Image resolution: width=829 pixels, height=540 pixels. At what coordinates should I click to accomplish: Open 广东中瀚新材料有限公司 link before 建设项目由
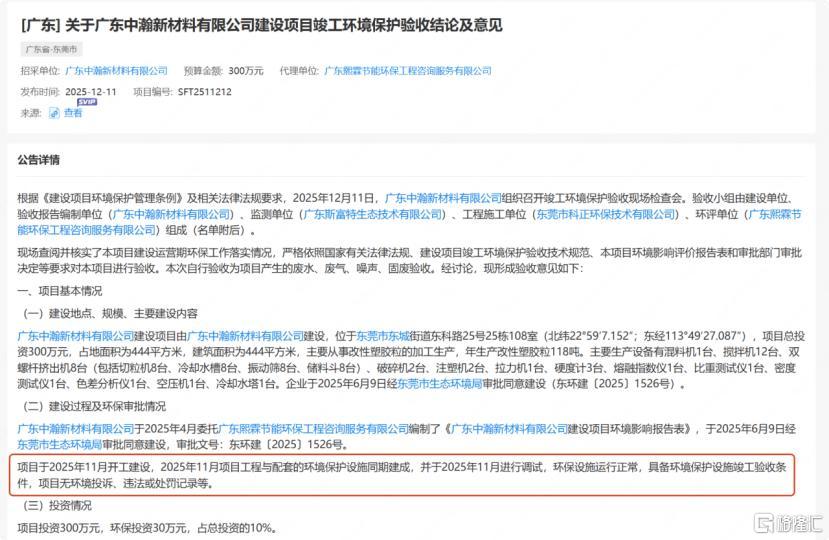click(x=76, y=336)
